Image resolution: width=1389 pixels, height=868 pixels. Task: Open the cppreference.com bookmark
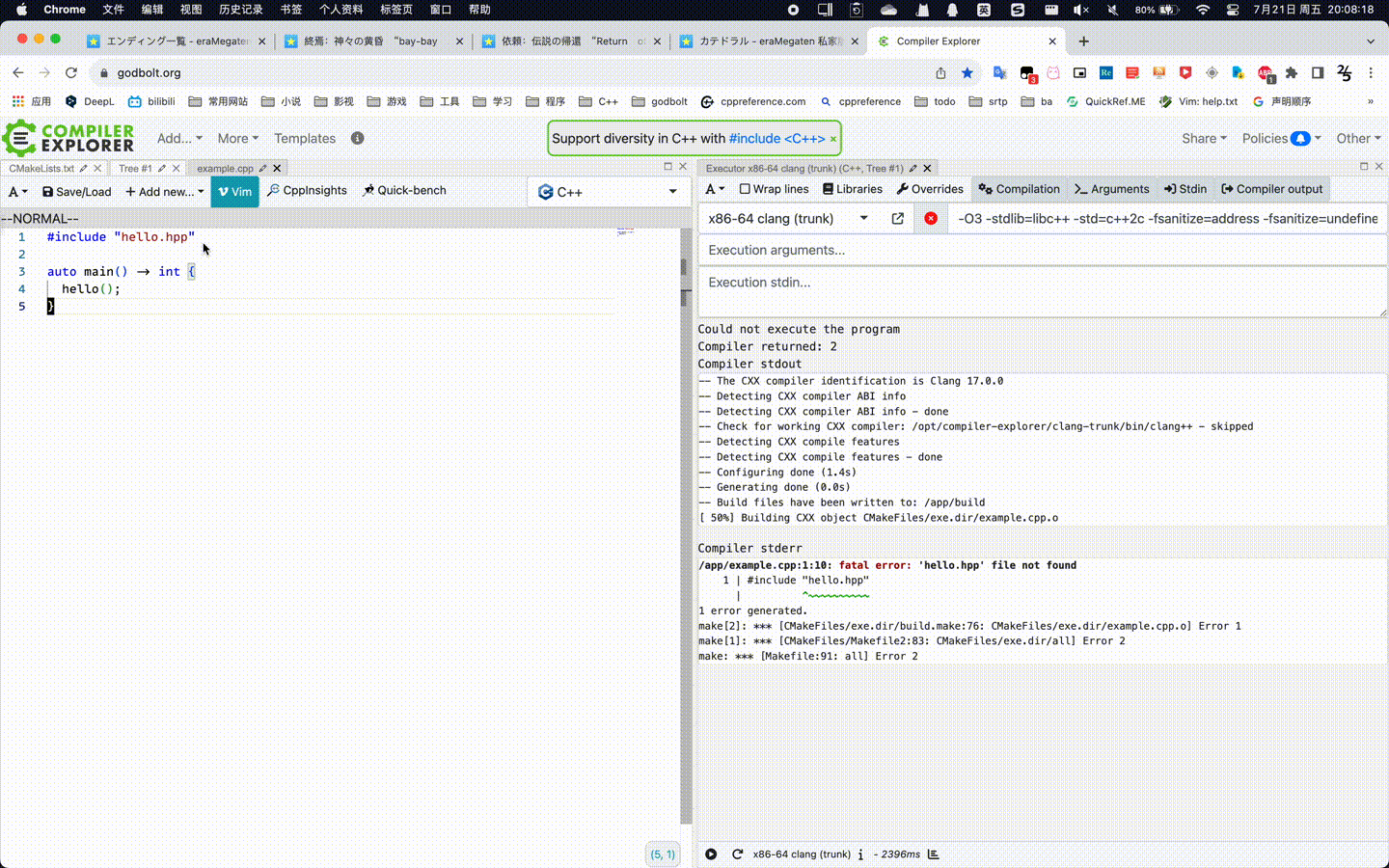[753, 101]
